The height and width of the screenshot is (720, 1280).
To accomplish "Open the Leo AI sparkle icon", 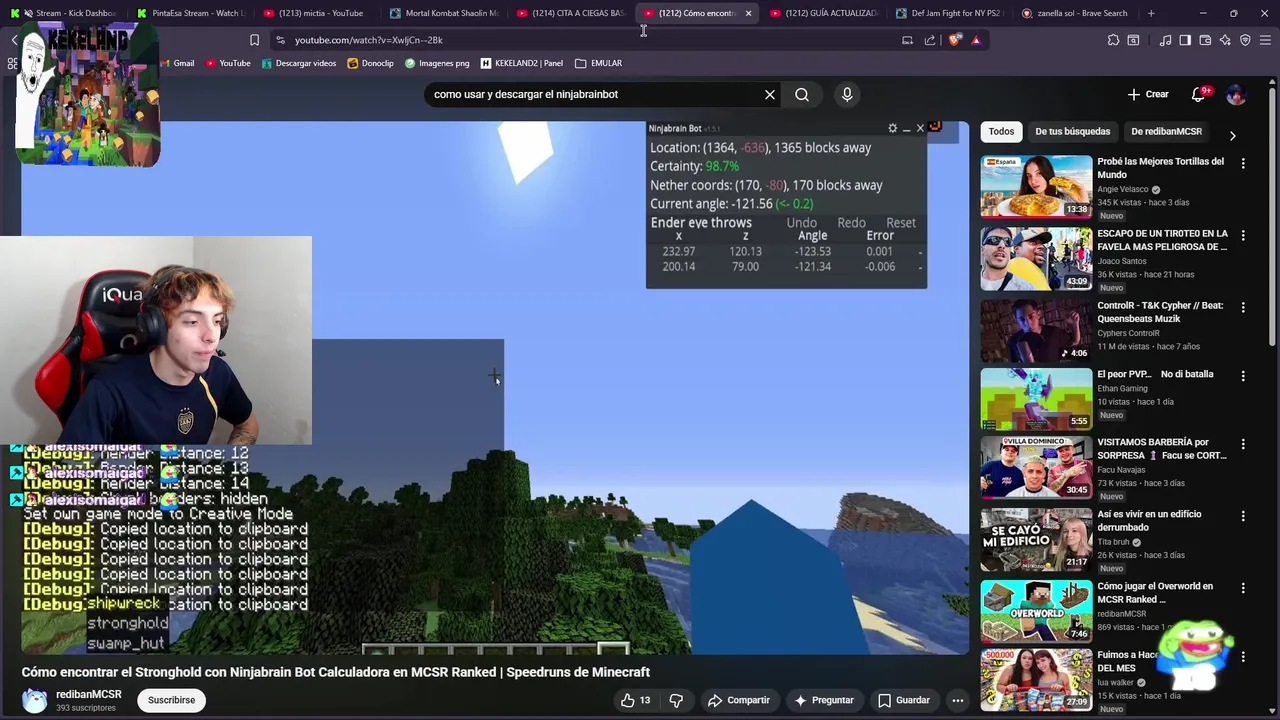I will [1225, 40].
